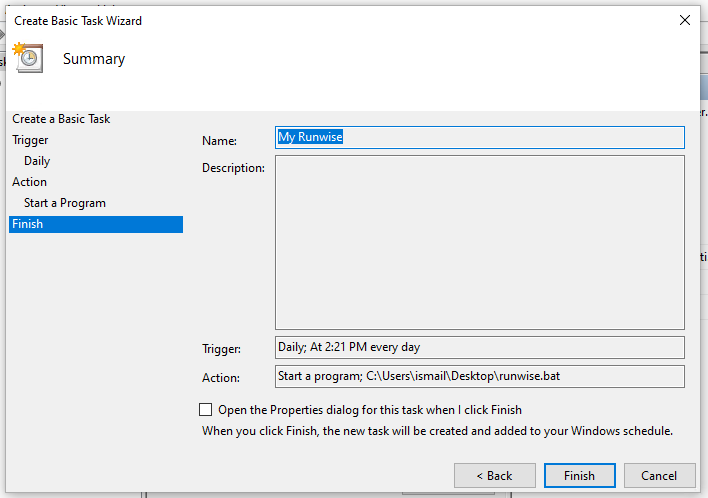
Task: Click the Action summary field with runwise.bat
Action: pyautogui.click(x=480, y=376)
